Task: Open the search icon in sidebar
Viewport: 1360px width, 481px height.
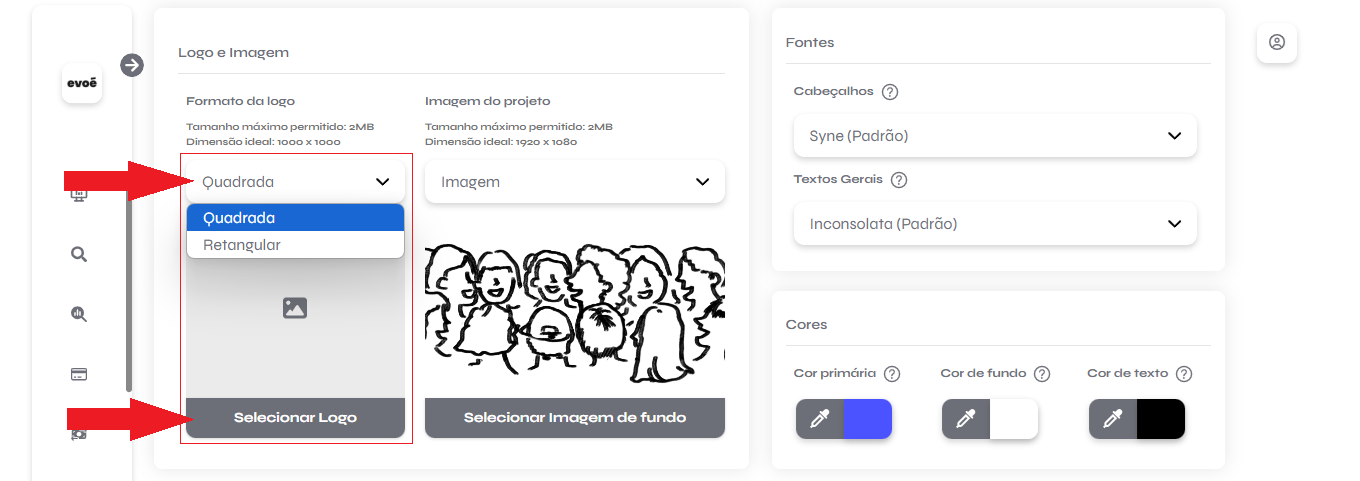Action: pos(79,254)
